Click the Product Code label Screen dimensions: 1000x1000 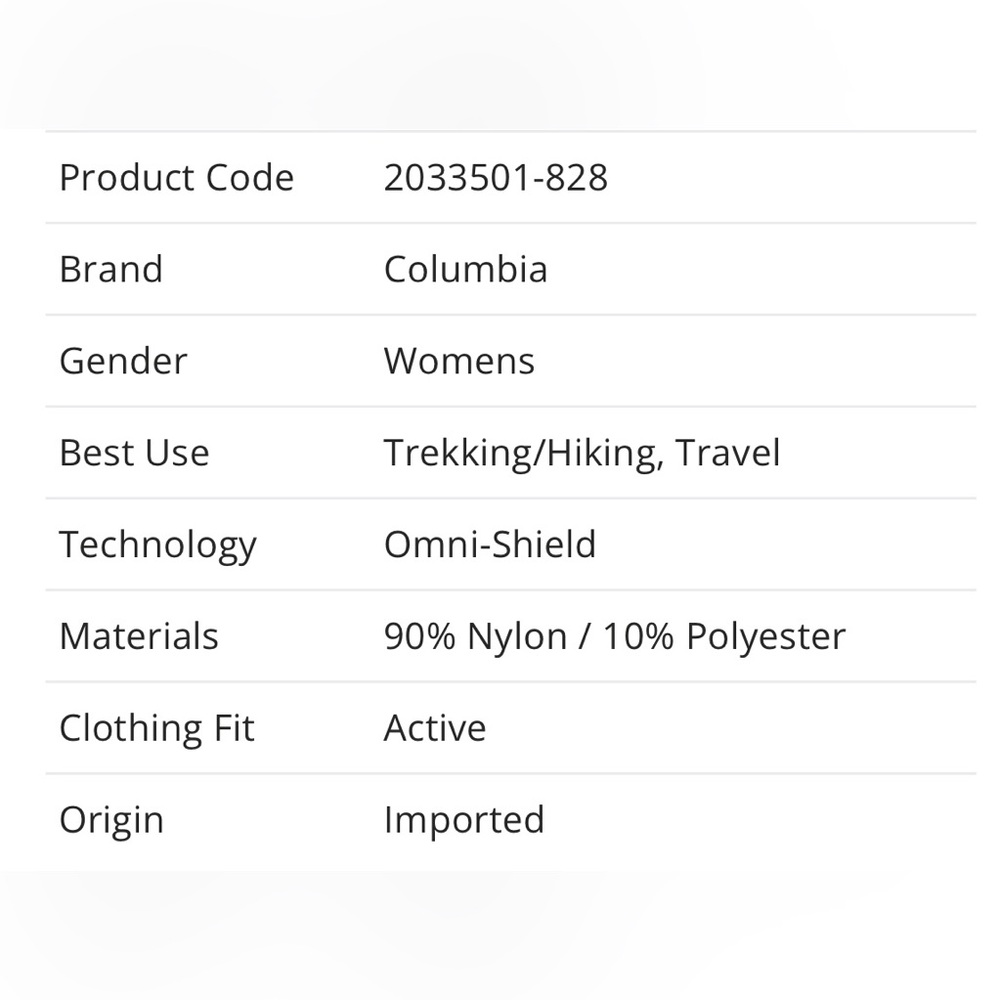177,177
